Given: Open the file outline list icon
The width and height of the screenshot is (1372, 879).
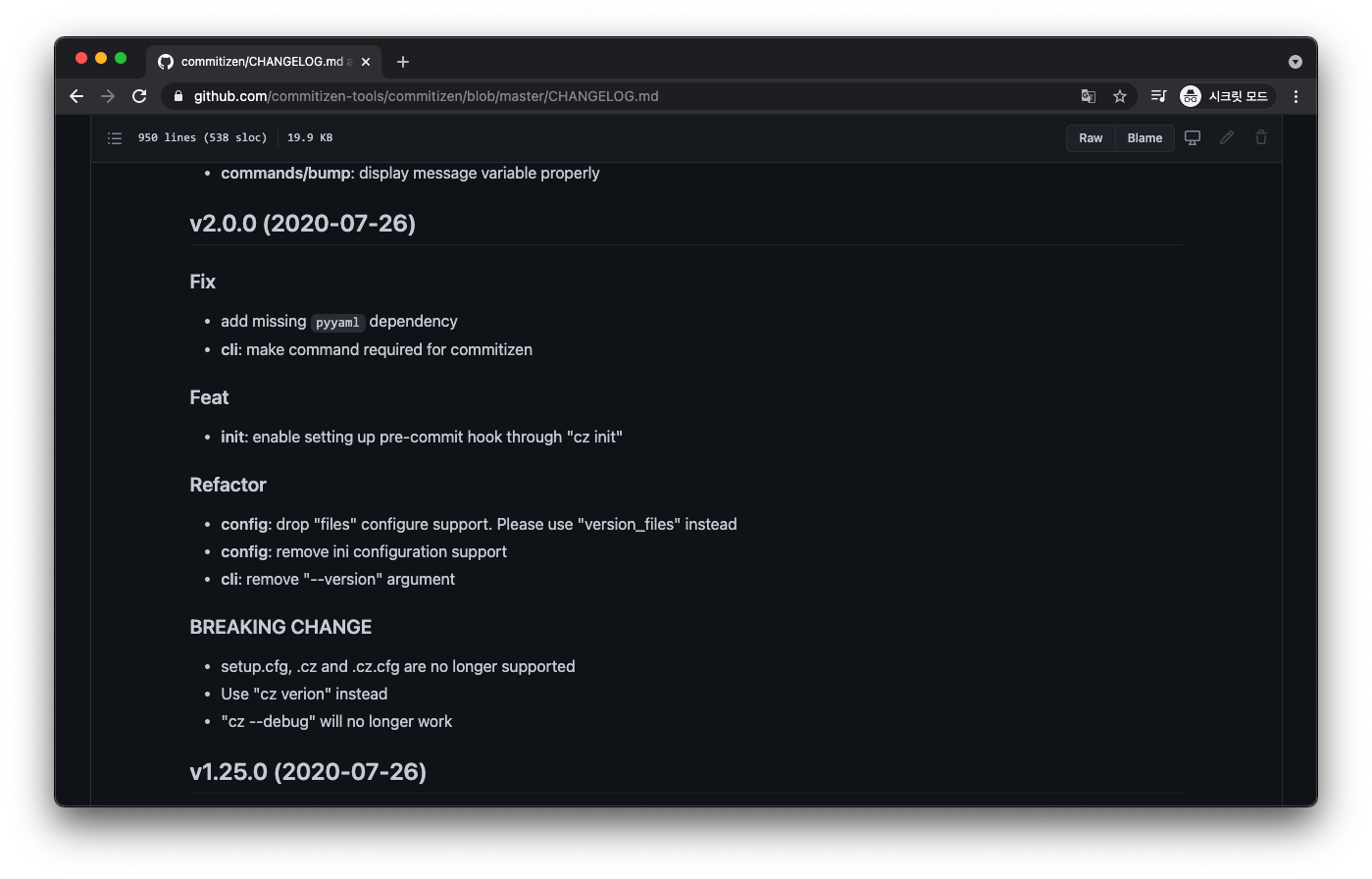Looking at the screenshot, I should (115, 138).
